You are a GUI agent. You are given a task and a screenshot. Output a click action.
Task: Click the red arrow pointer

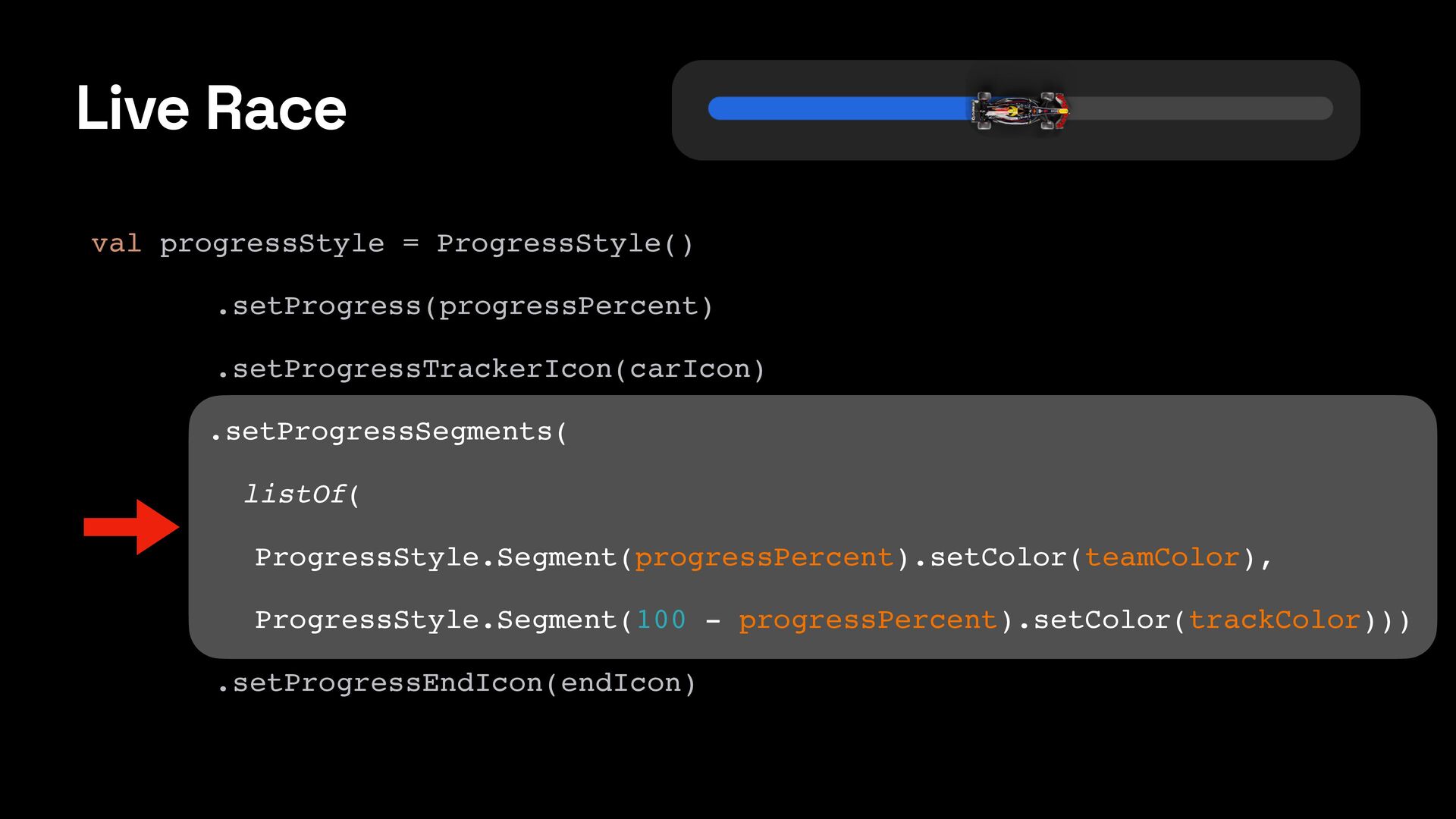coord(130,527)
